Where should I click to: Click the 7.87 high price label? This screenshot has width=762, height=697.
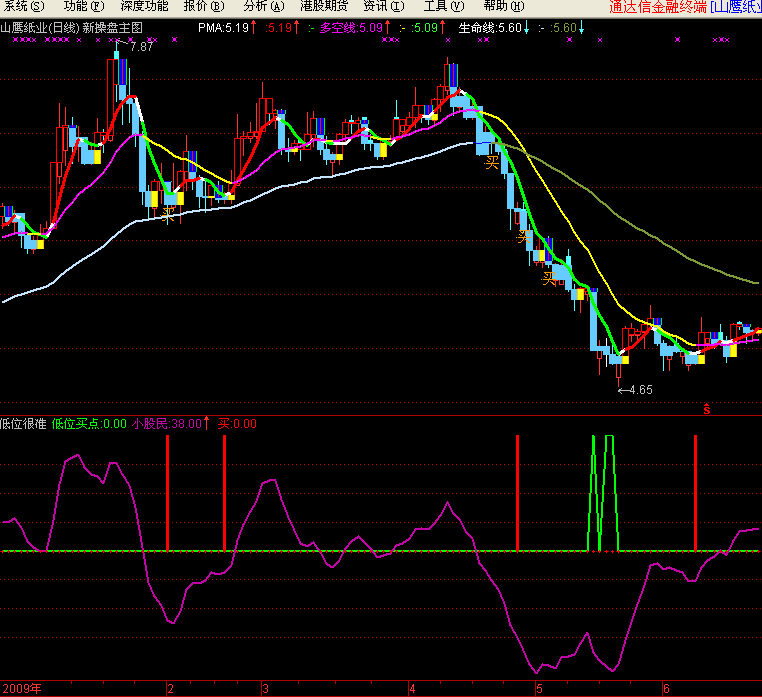[141, 47]
